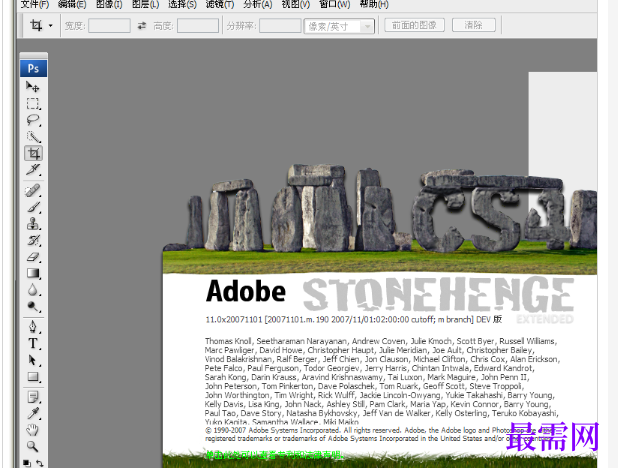This screenshot has width=618, height=468.
Task: Select the Lasso tool
Action: point(33,120)
